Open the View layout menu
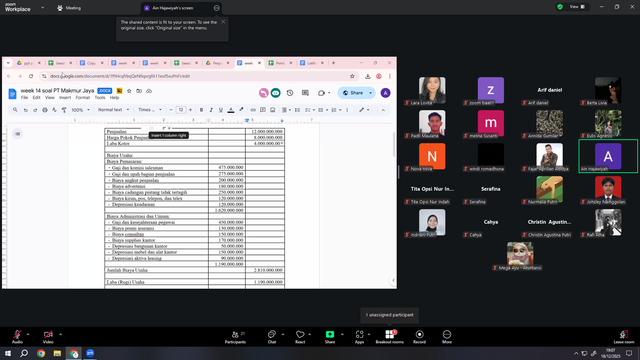The image size is (640, 360). [x=577, y=7]
